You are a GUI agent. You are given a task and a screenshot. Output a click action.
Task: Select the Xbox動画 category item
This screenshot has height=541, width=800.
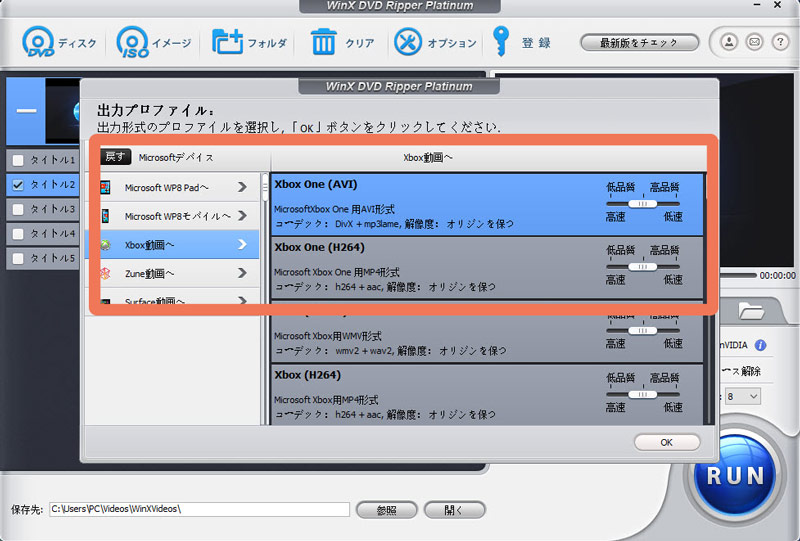172,244
